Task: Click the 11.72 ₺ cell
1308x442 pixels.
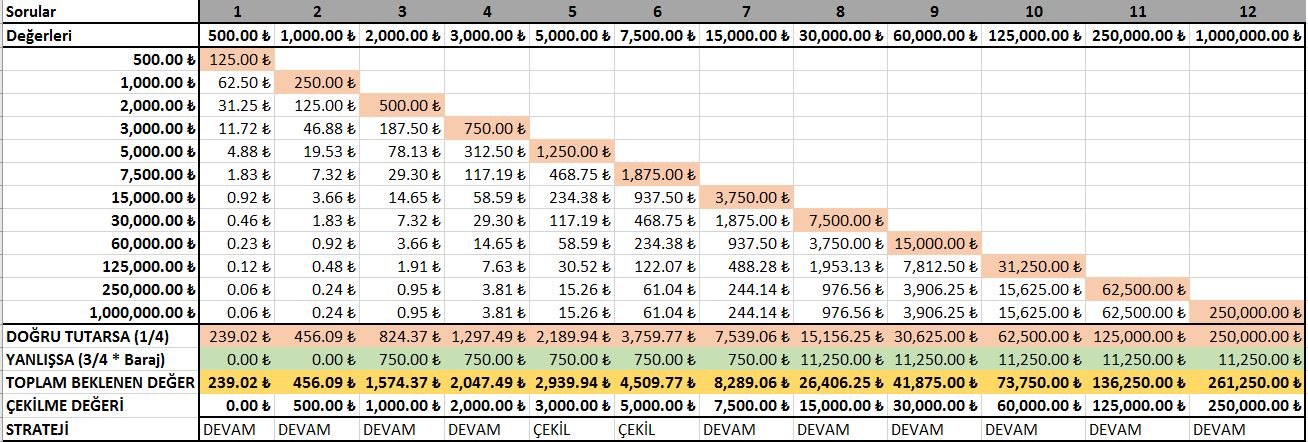Action: [237, 128]
